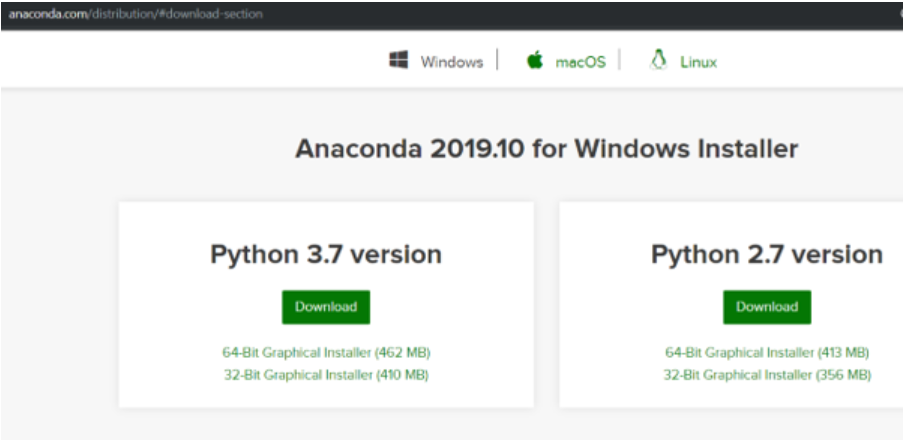Screen dimensions: 907x444
Task: Click the Python 3.7 version heading
Action: pos(326,254)
